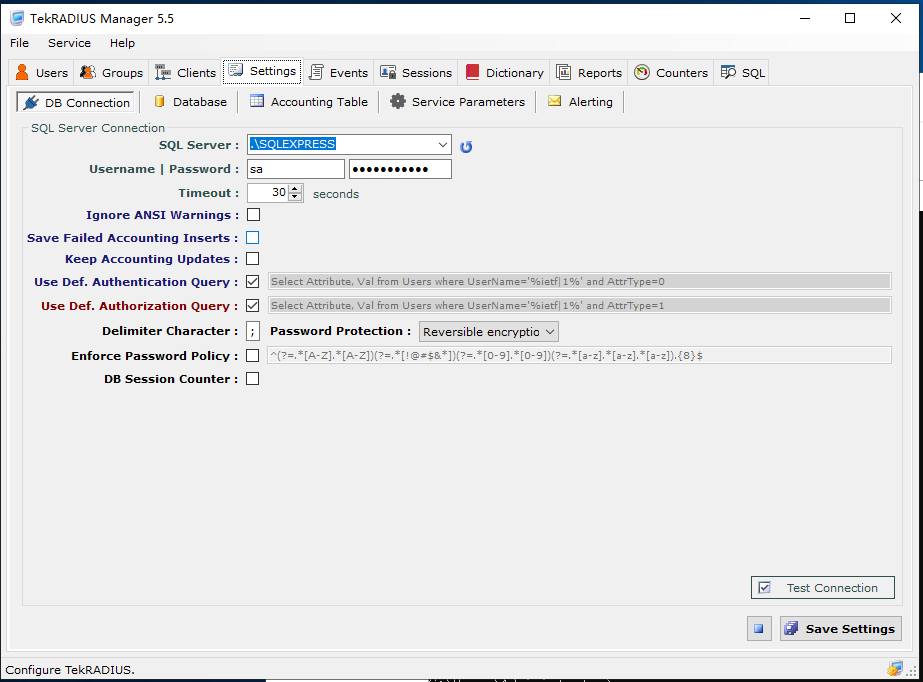Image resolution: width=923 pixels, height=682 pixels.
Task: Select the Settings tab
Action: coord(263,71)
